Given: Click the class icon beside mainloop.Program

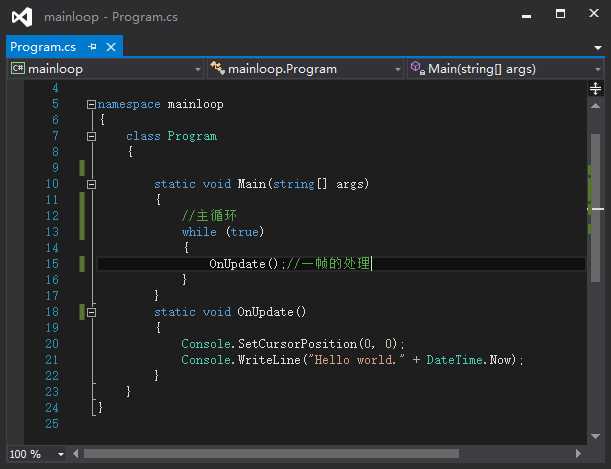Looking at the screenshot, I should click(217, 68).
